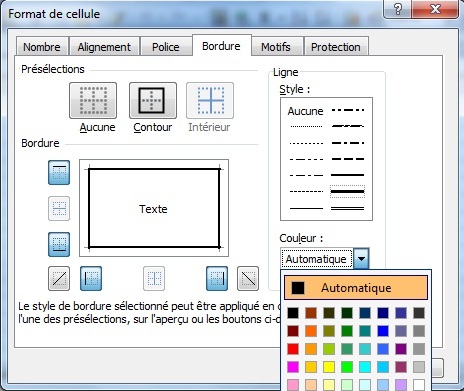Apply the Intérieur inside borders preset
Image resolution: width=464 pixels, height=391 pixels.
coord(210,100)
